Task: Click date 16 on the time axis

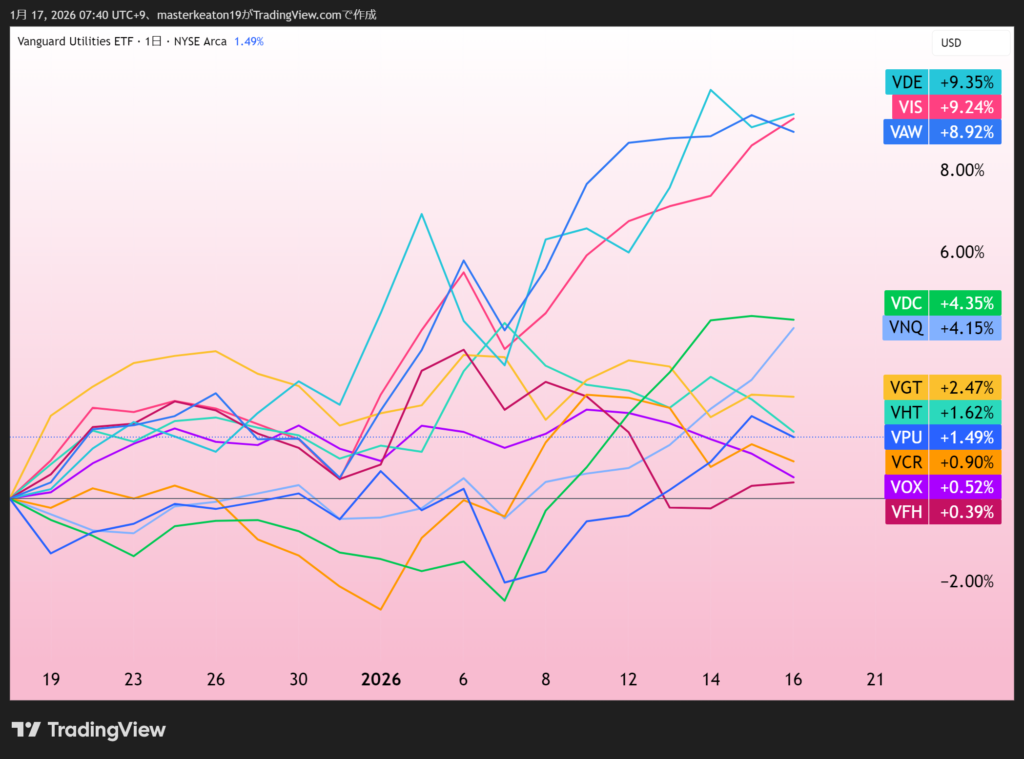Action: (793, 679)
